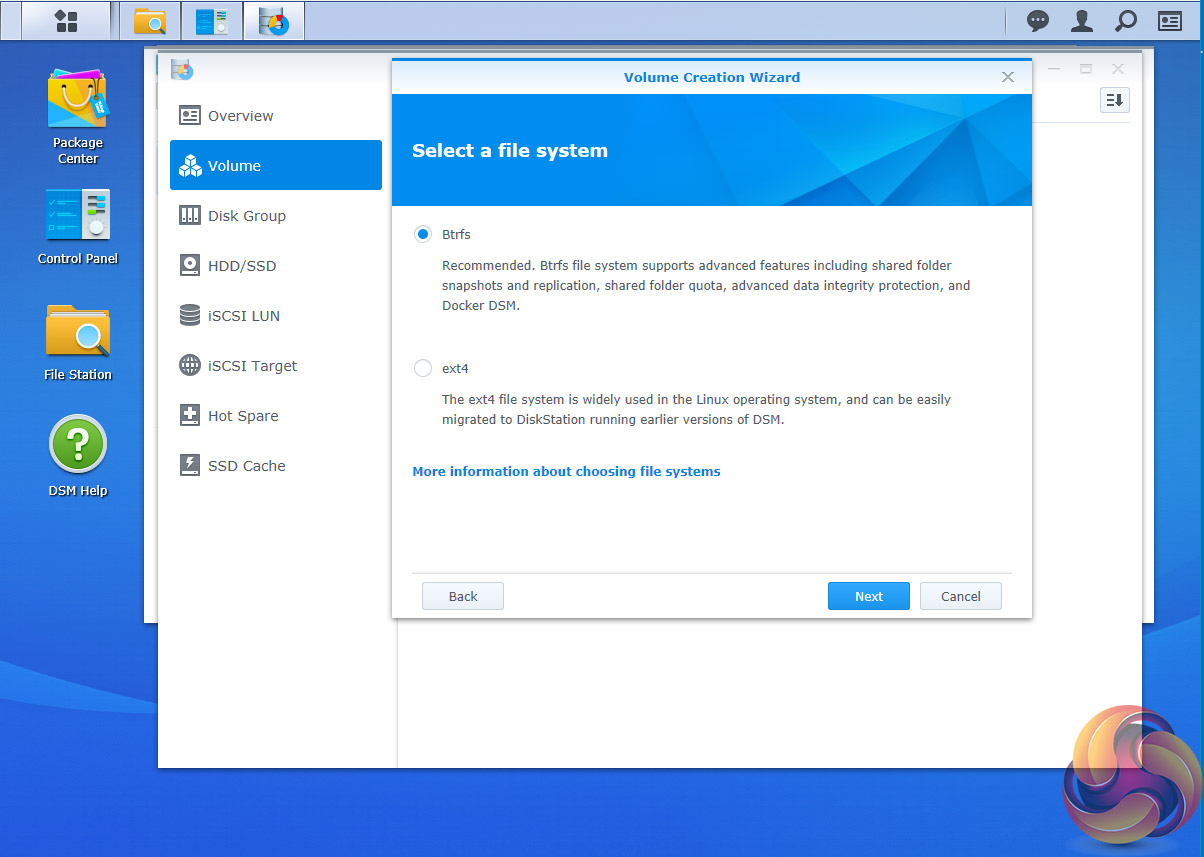Open Overview in Storage Manager sidebar

pyautogui.click(x=276, y=116)
